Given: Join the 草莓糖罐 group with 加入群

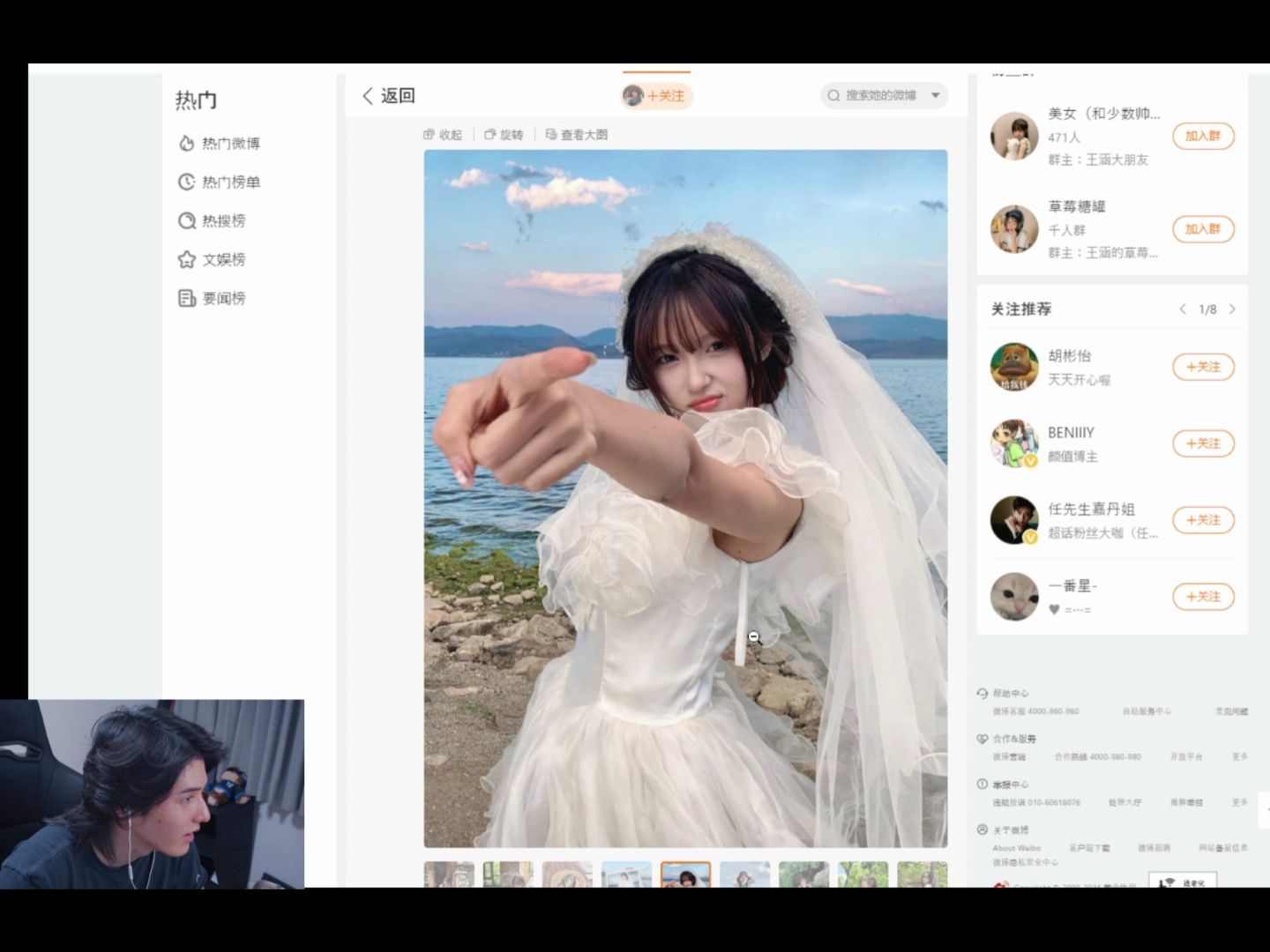Looking at the screenshot, I should pyautogui.click(x=1203, y=229).
